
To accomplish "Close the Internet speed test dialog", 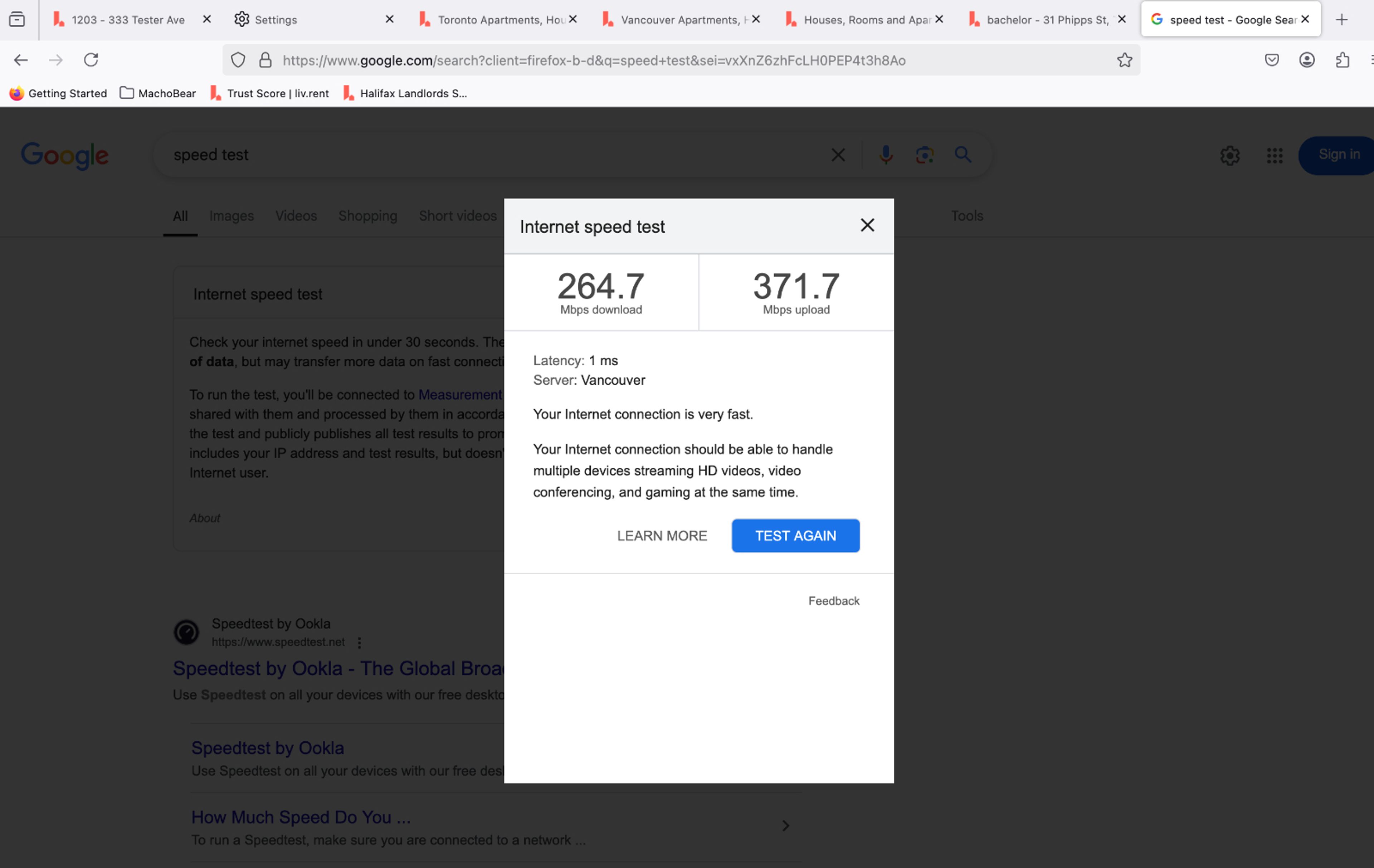I will [x=867, y=225].
